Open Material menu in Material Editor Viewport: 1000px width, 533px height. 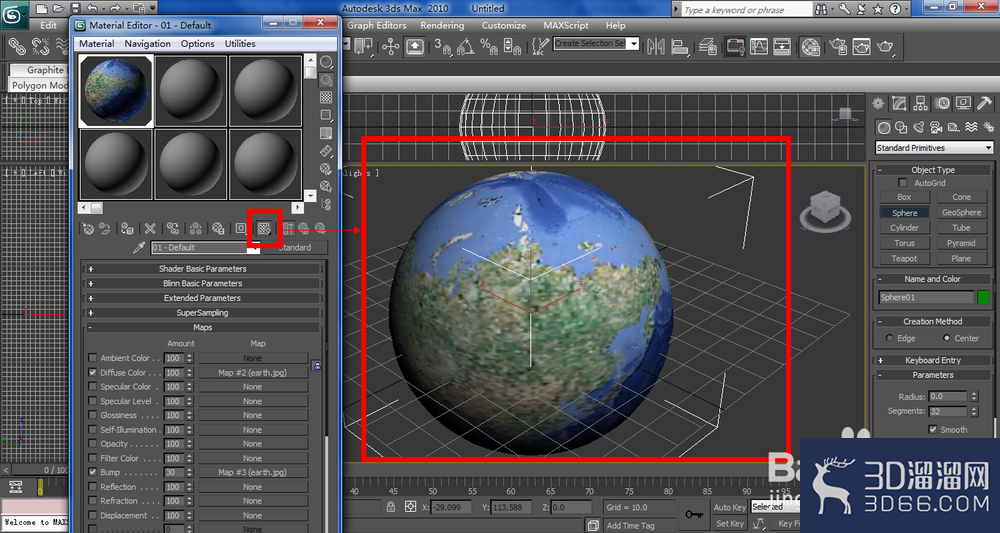(96, 43)
